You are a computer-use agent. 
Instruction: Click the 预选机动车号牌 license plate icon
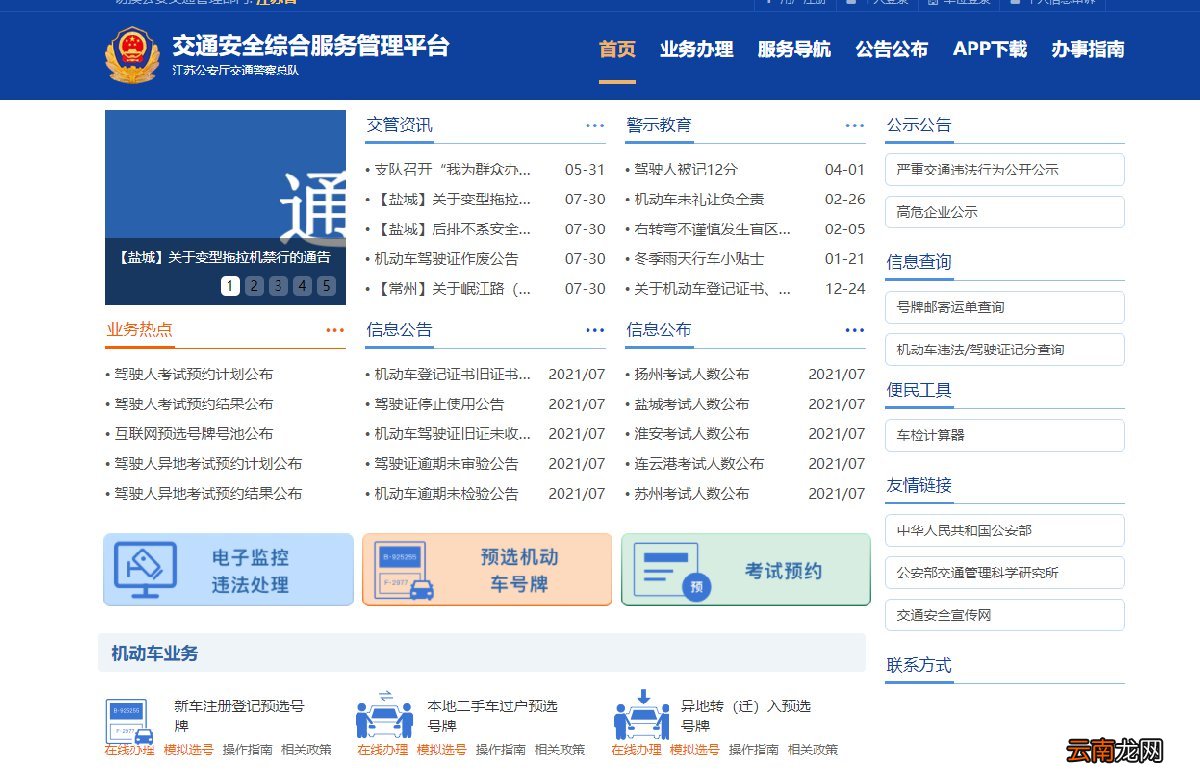click(x=405, y=571)
